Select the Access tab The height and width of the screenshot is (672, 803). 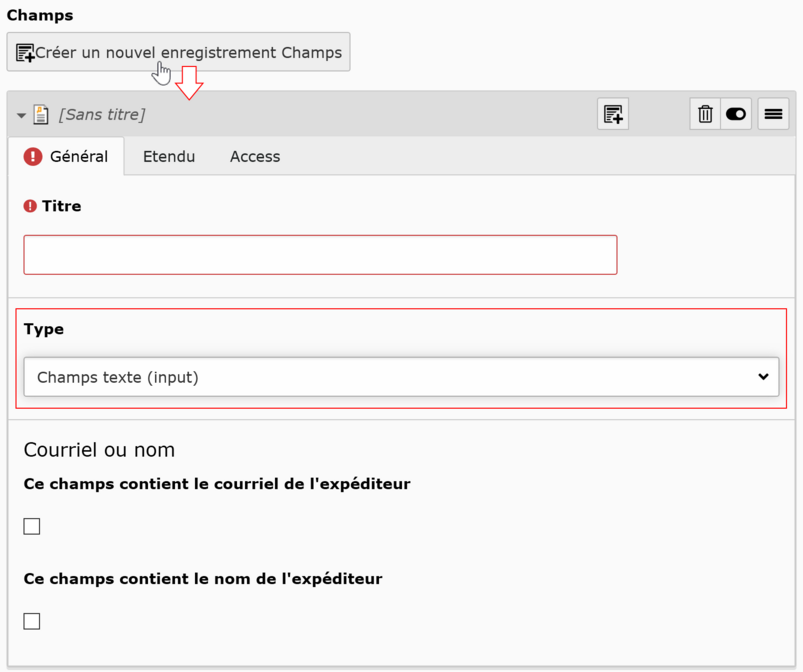click(x=255, y=157)
